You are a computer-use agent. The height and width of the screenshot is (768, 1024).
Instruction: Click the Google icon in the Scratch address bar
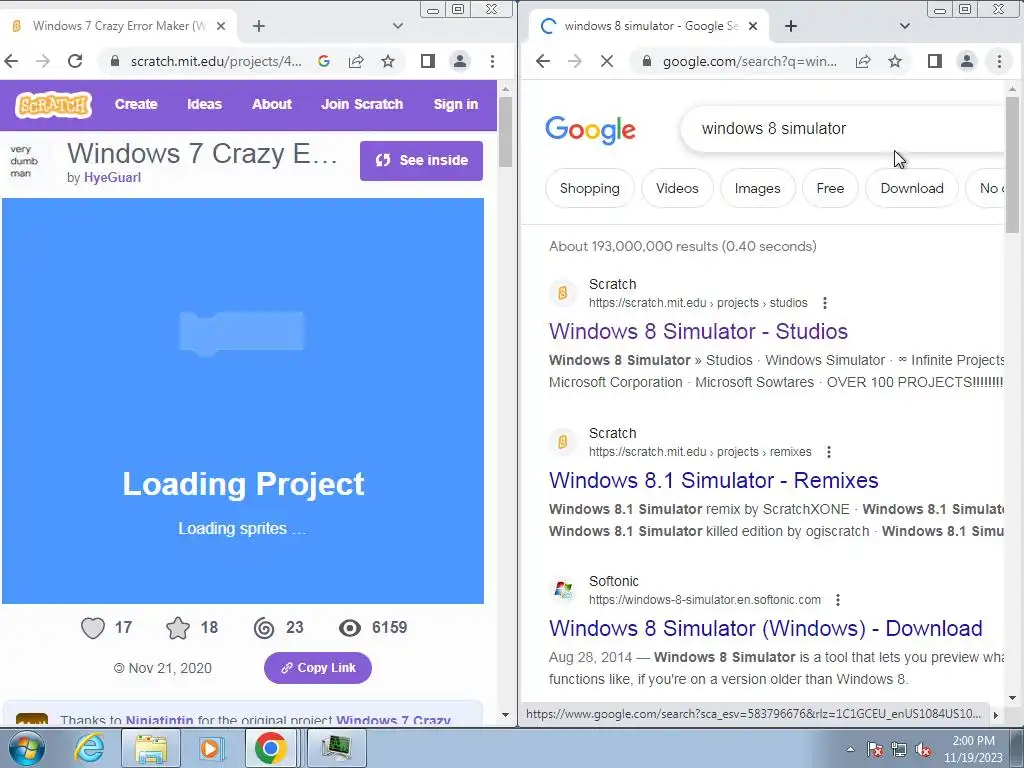323,61
